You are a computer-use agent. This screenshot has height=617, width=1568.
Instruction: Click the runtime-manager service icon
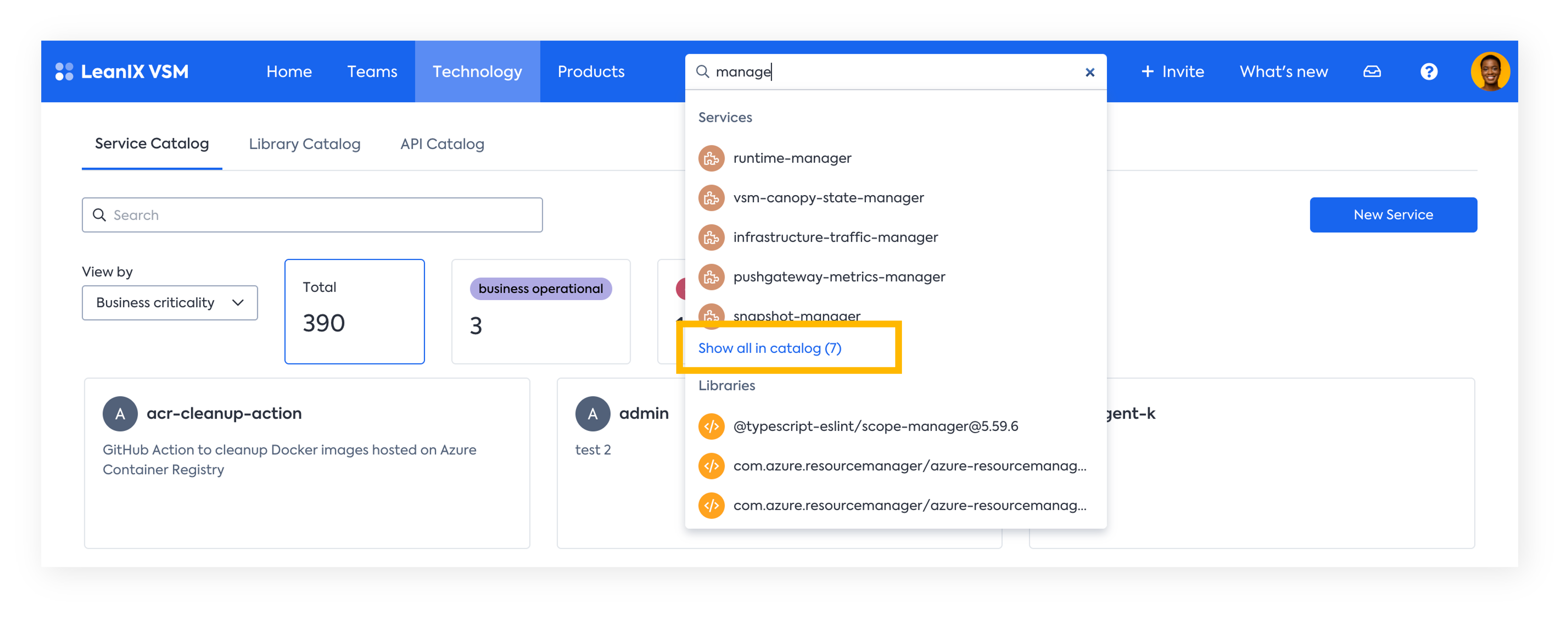coord(711,158)
